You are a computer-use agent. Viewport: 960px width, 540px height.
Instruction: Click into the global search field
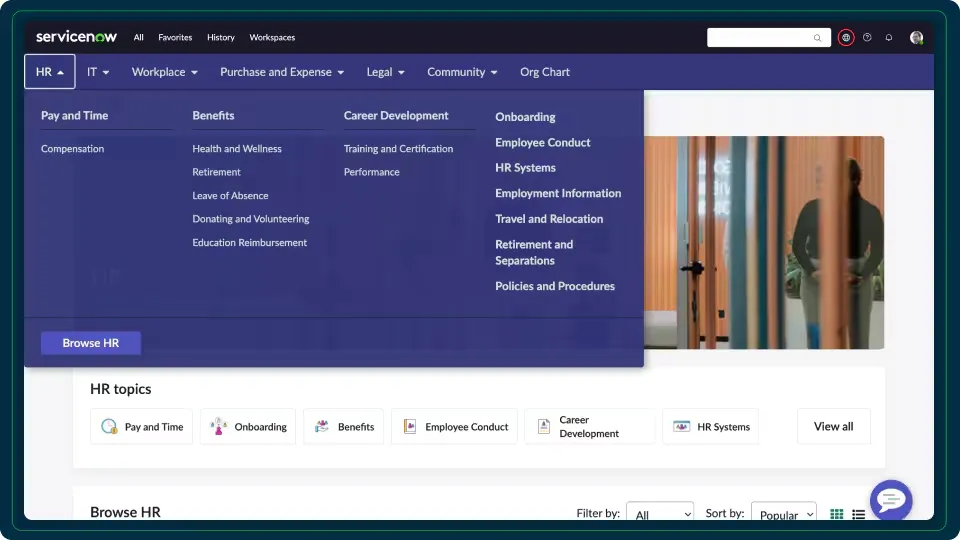point(760,38)
